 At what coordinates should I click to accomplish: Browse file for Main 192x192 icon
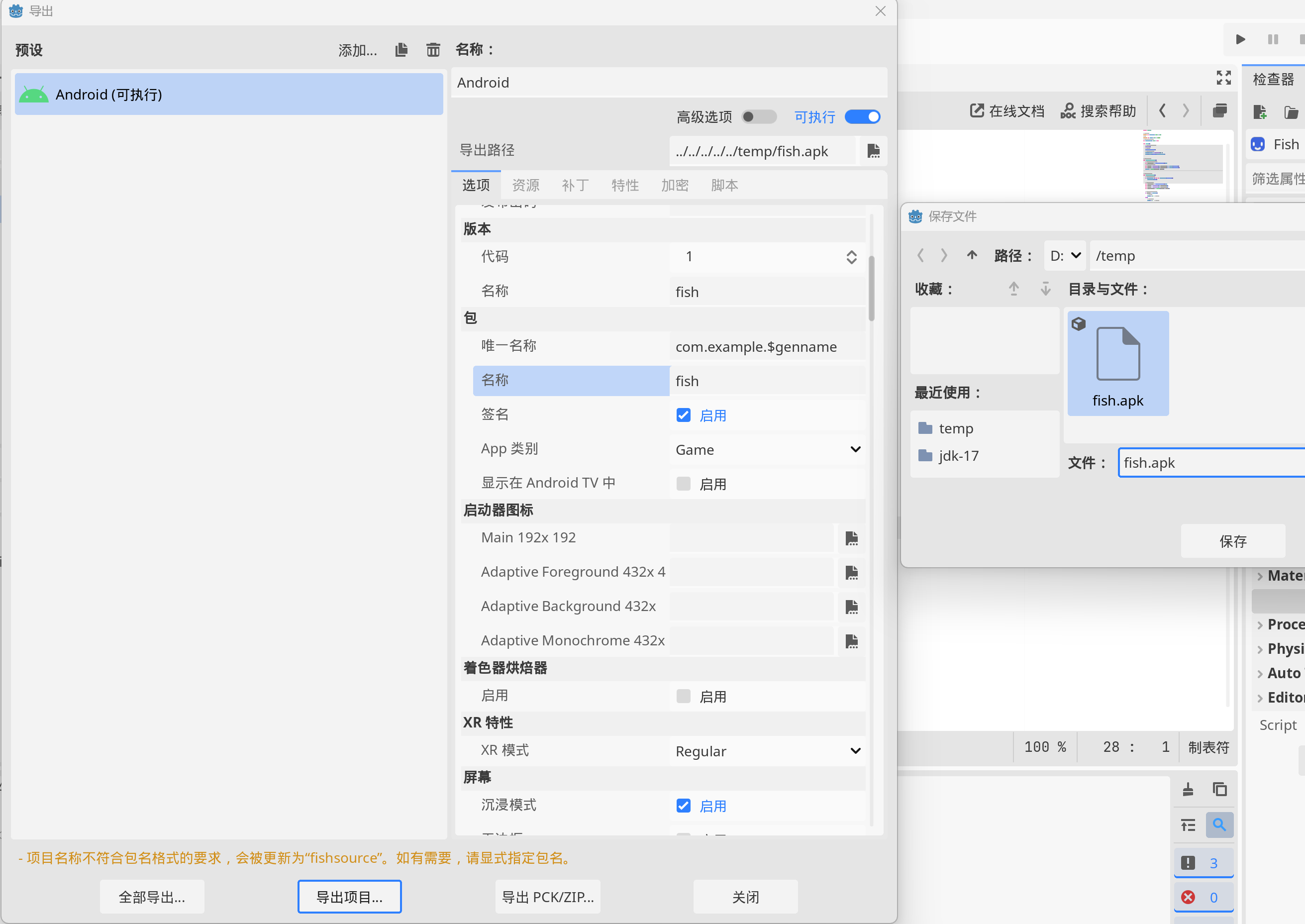coord(851,538)
